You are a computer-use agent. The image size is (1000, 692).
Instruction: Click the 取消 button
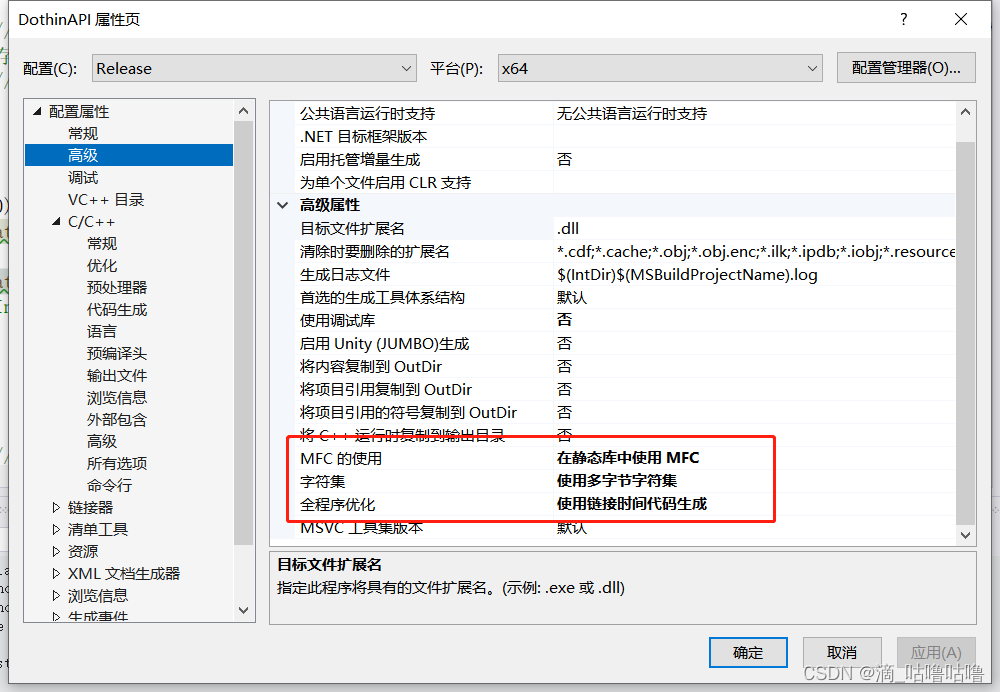click(842, 651)
